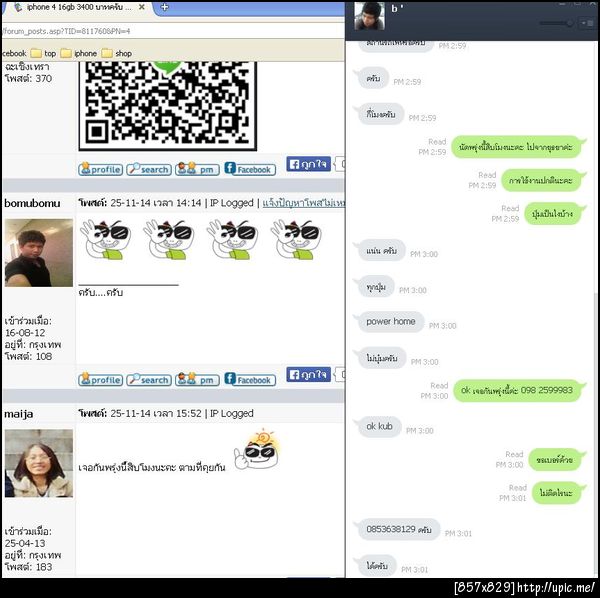Screen dimensions: 600x598
Task: Click Facebook ถูกใจ like button below QR code
Action: (308, 164)
